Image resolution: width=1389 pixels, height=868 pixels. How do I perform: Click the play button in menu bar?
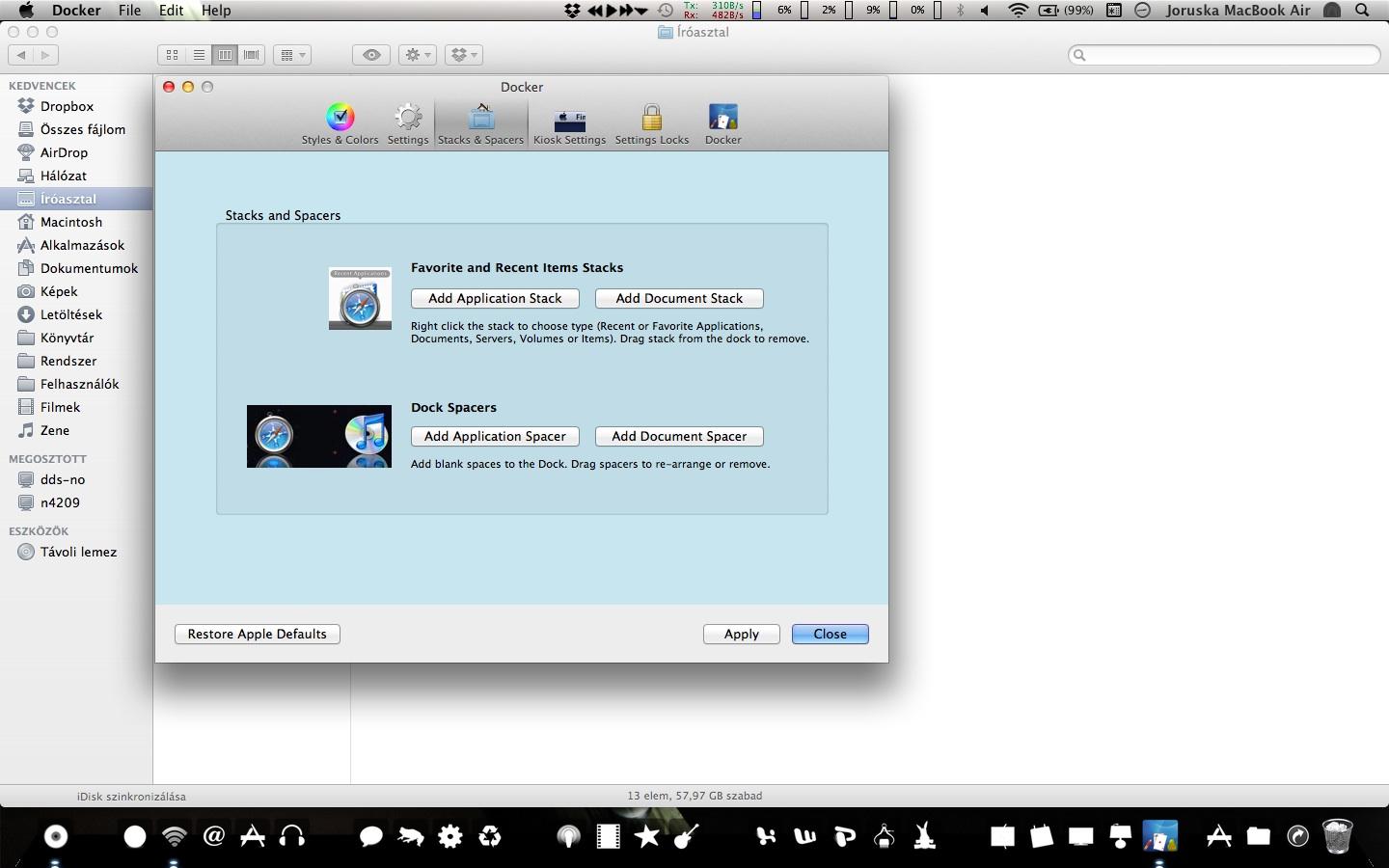[x=612, y=10]
